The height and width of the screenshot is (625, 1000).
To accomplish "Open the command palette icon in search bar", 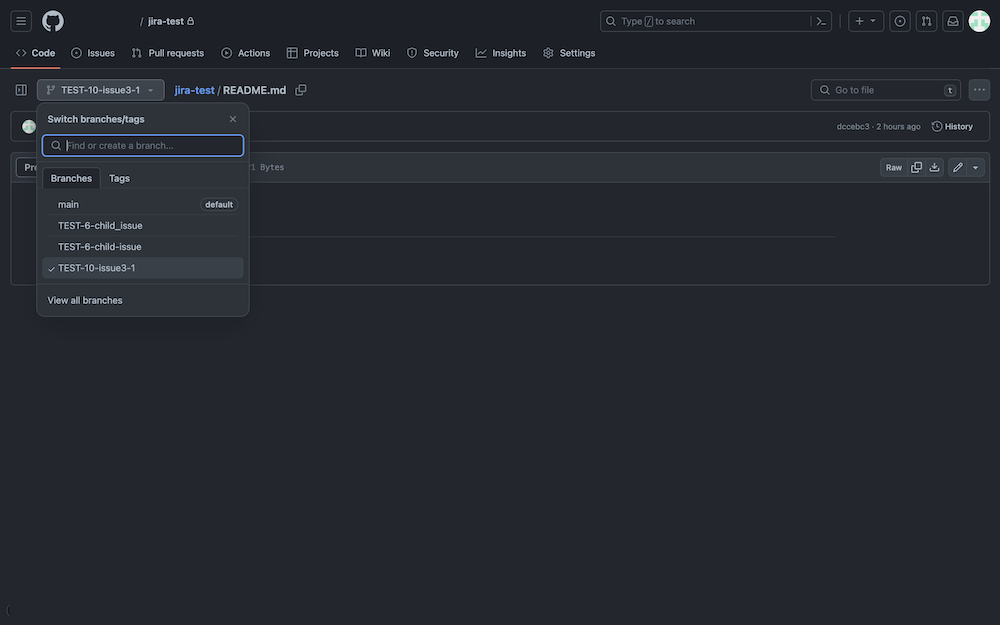I will point(821,21).
